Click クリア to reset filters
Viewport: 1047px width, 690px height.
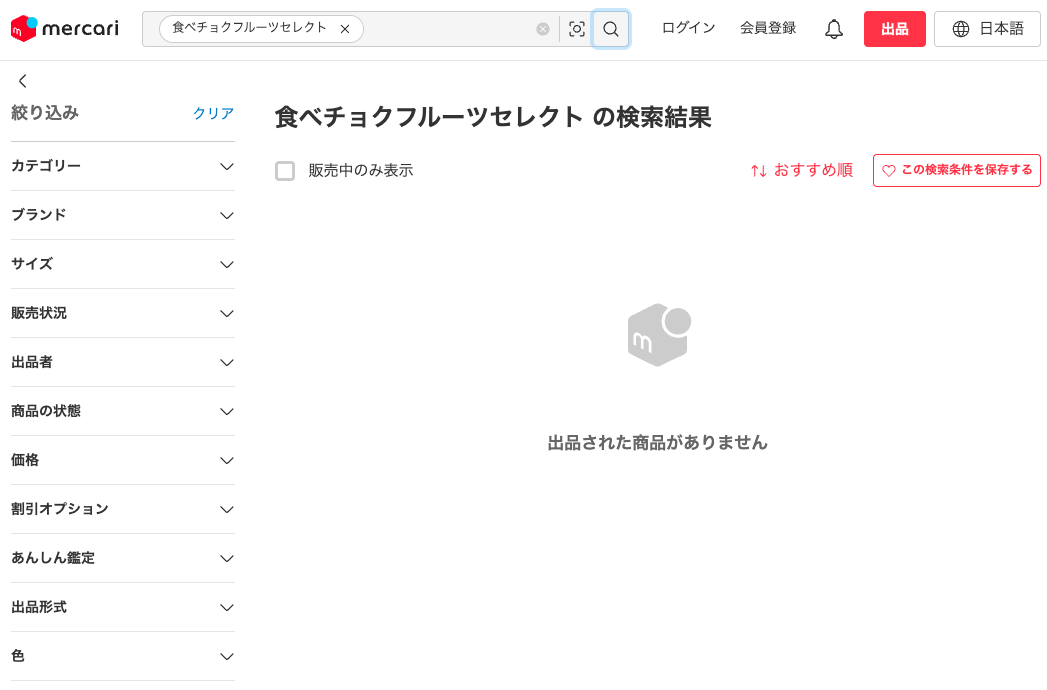point(213,114)
